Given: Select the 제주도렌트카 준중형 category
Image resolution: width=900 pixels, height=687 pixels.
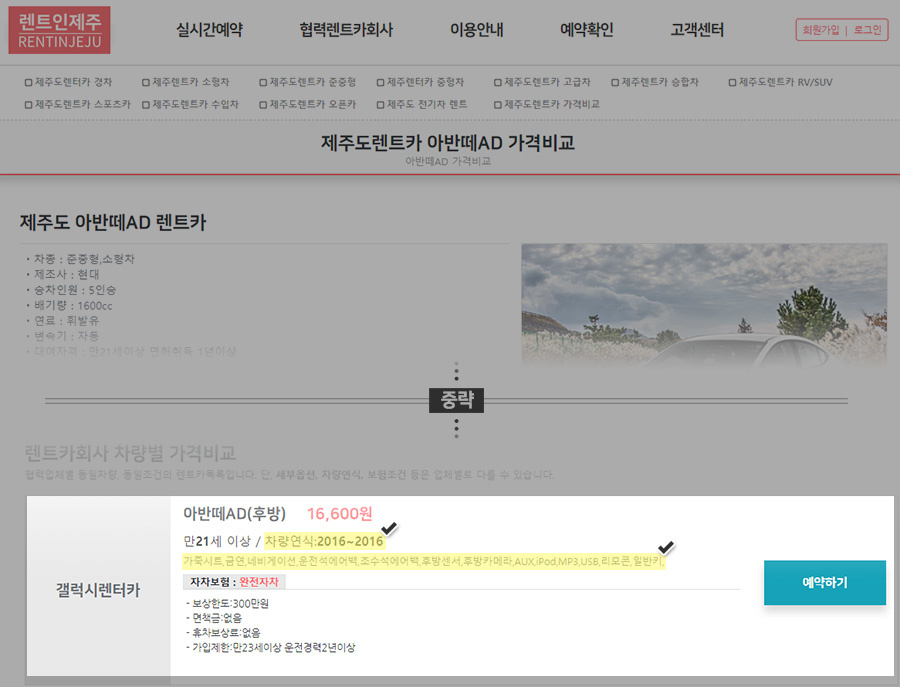Looking at the screenshot, I should [308, 82].
